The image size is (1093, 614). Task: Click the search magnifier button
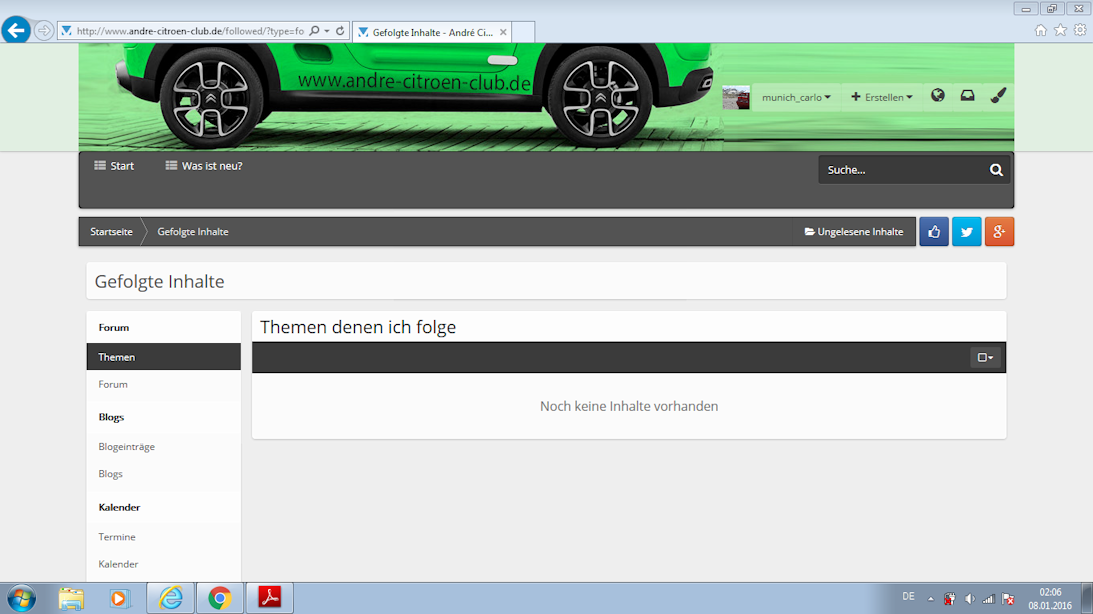[x=996, y=170]
